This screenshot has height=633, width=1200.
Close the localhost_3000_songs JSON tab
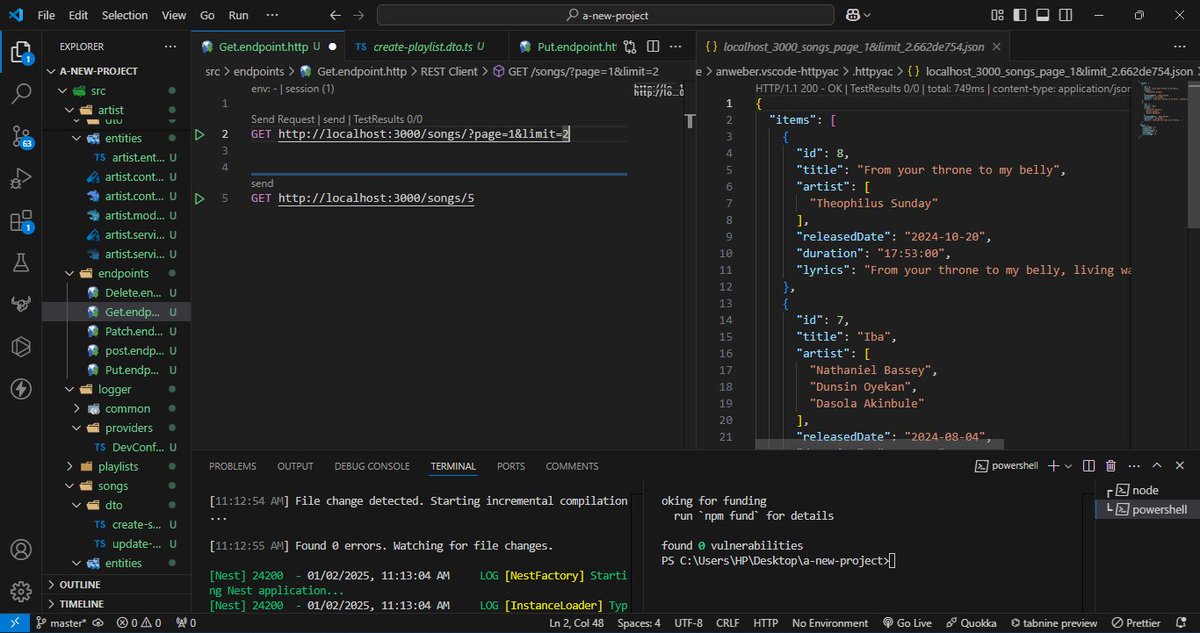pyautogui.click(x=997, y=46)
